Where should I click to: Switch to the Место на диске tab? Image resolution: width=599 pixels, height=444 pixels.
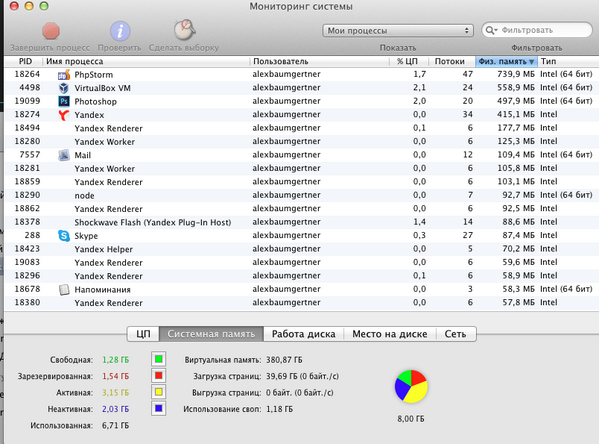(x=390, y=334)
